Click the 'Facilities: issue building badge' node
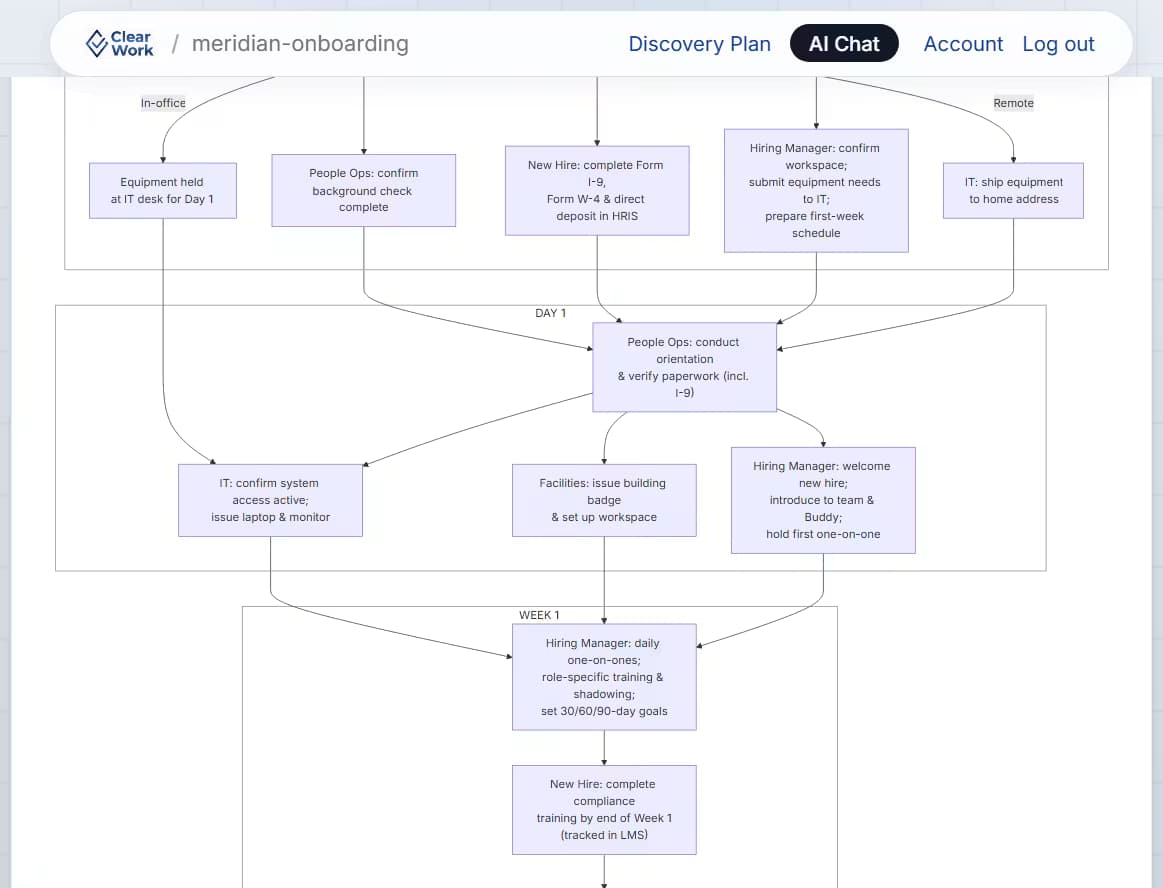 tap(604, 500)
